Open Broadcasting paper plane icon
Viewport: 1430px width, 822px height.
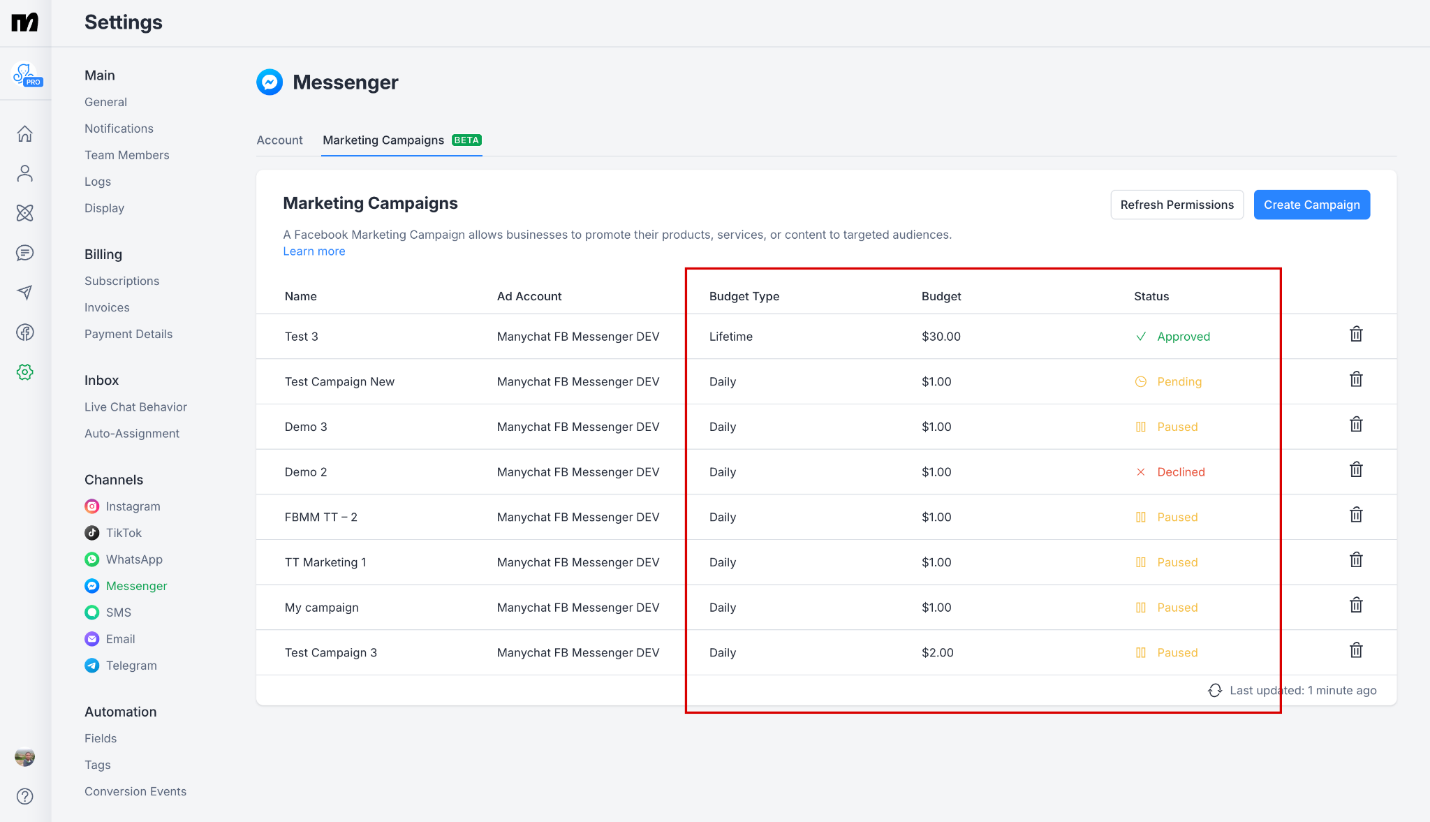point(25,293)
